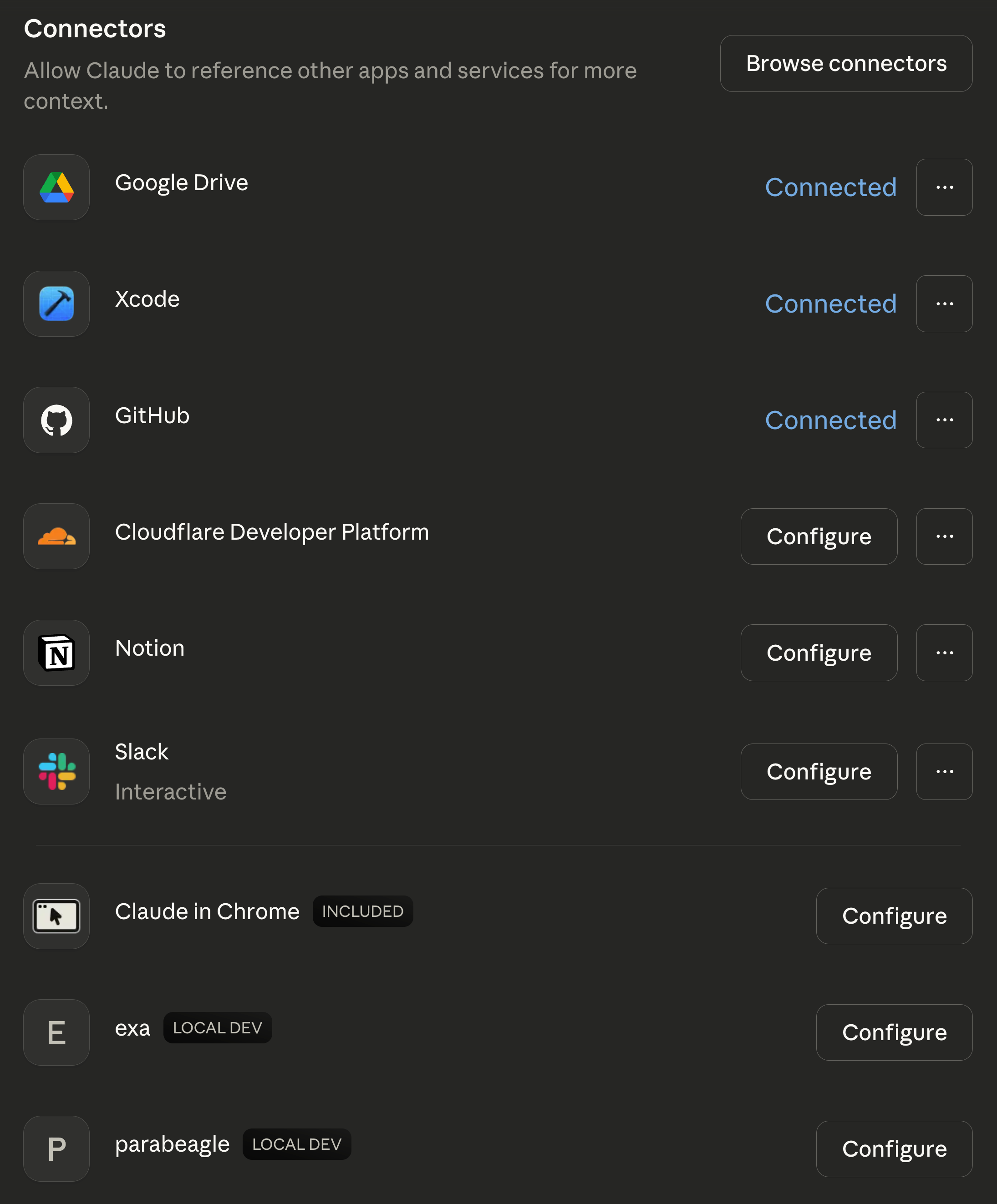Click the GitHub octocat icon
997x1204 pixels.
pos(56,420)
